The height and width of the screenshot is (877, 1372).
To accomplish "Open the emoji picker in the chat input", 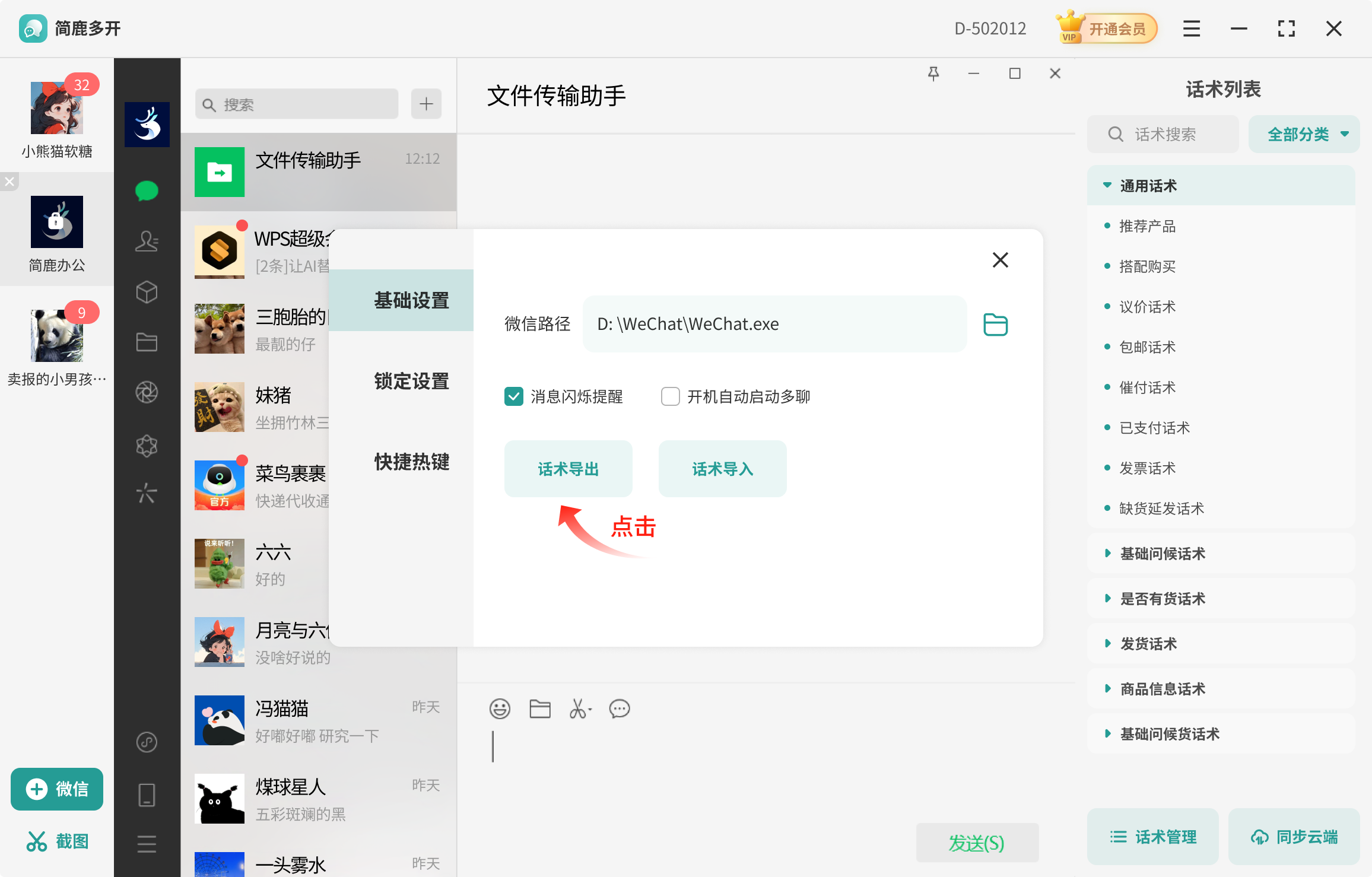I will tap(500, 708).
